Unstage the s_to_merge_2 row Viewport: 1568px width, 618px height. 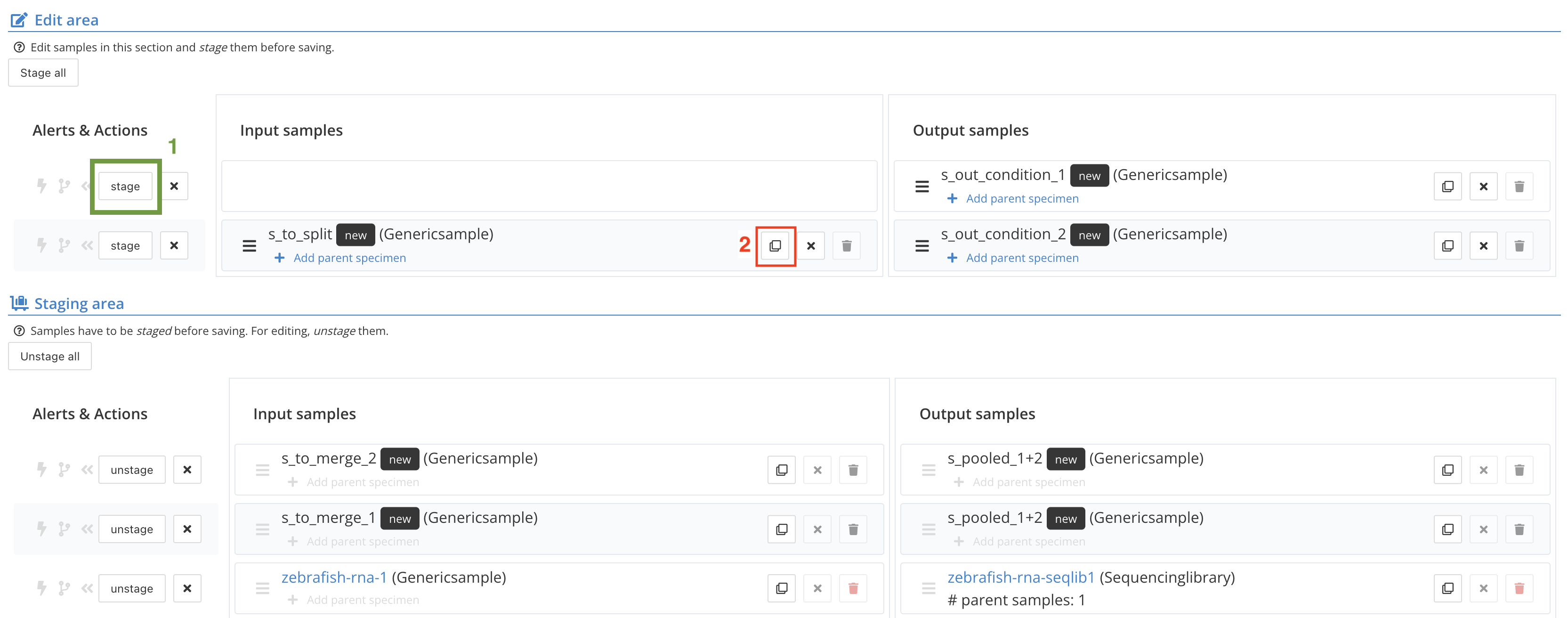coord(132,470)
